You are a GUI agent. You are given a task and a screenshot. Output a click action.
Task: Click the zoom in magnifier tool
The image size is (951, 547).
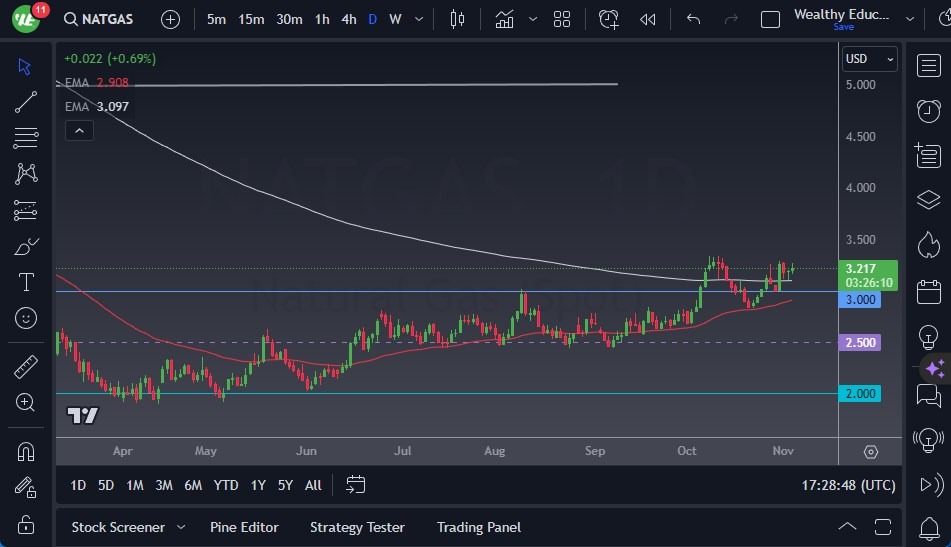point(26,402)
